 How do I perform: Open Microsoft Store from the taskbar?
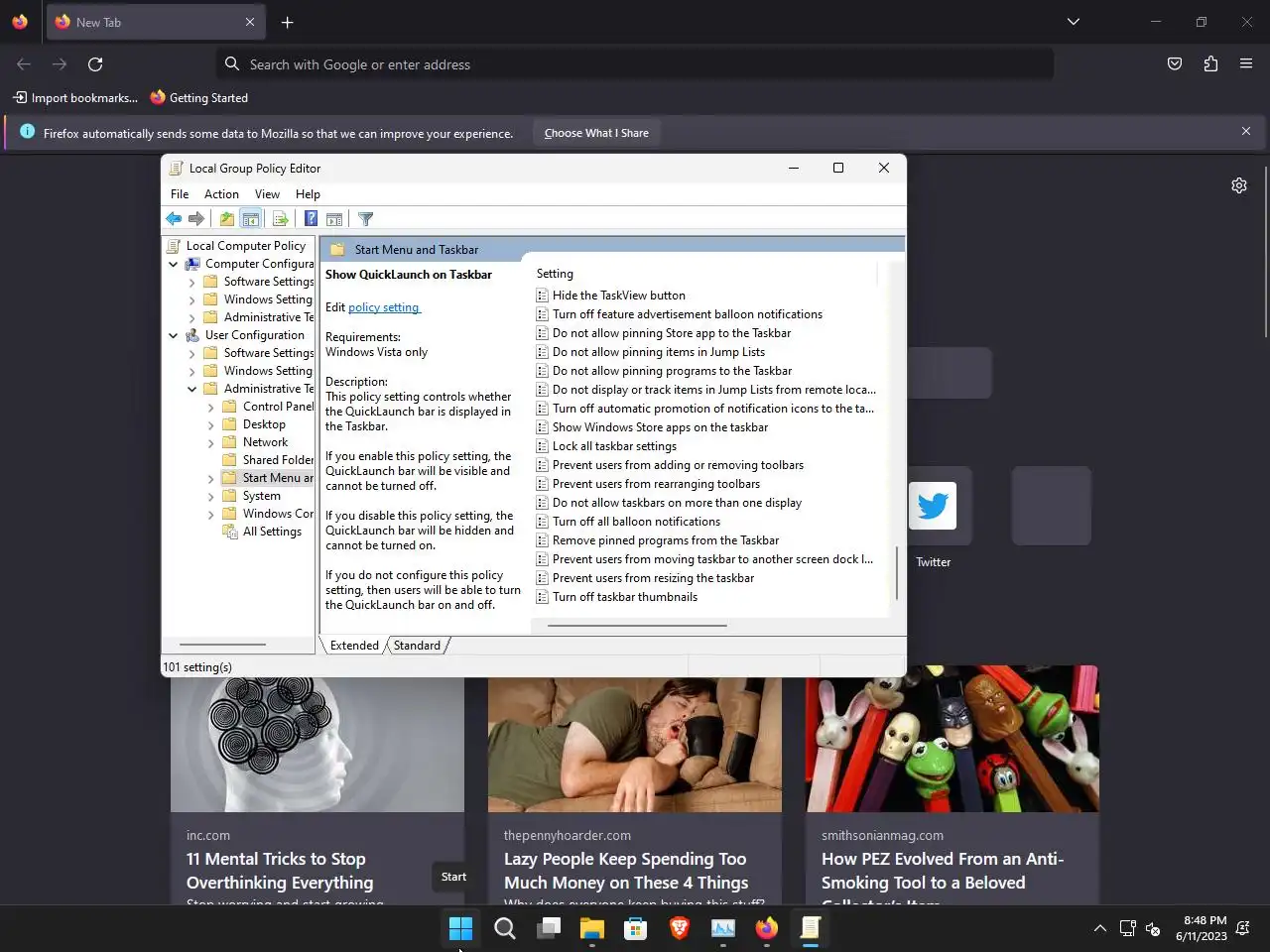tap(636, 928)
